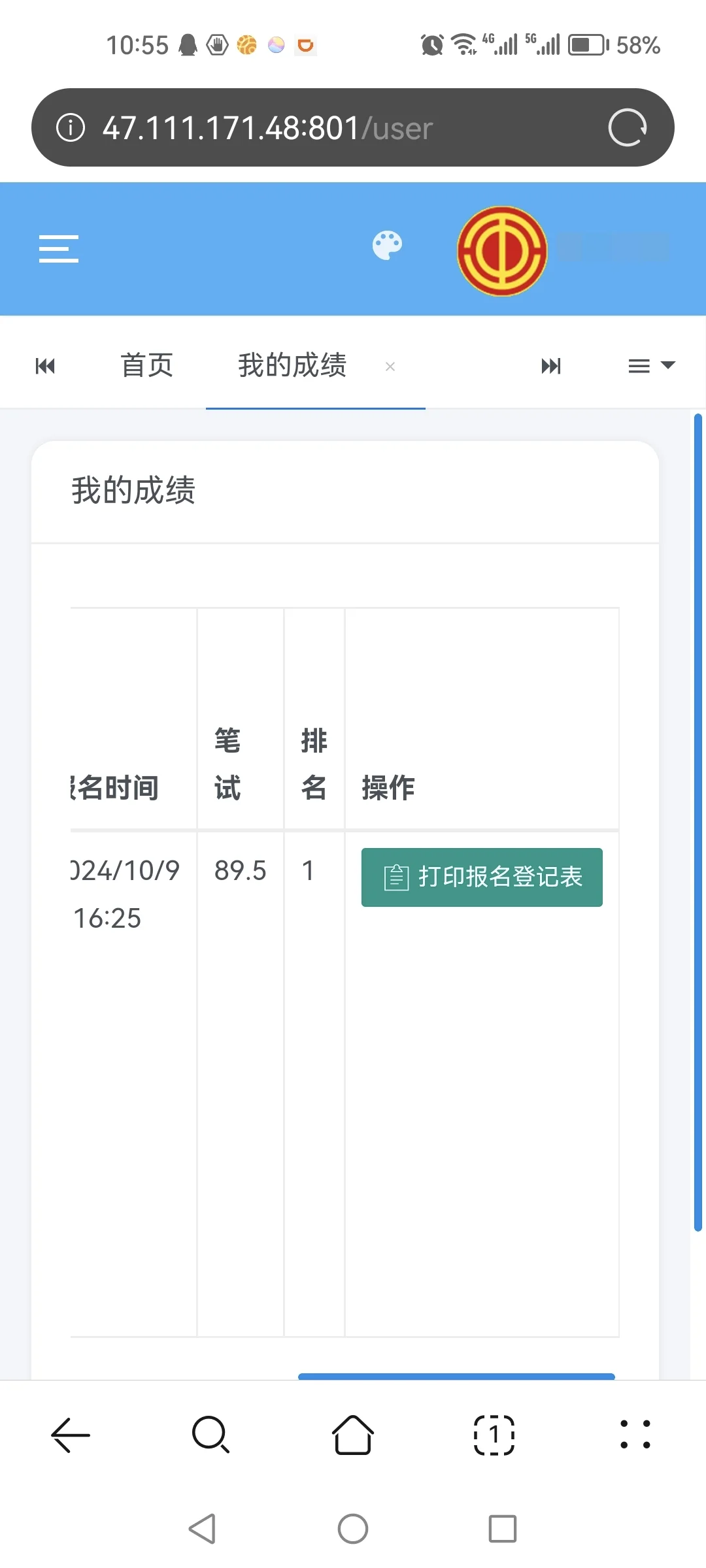Tap the browser search icon

[x=211, y=1435]
